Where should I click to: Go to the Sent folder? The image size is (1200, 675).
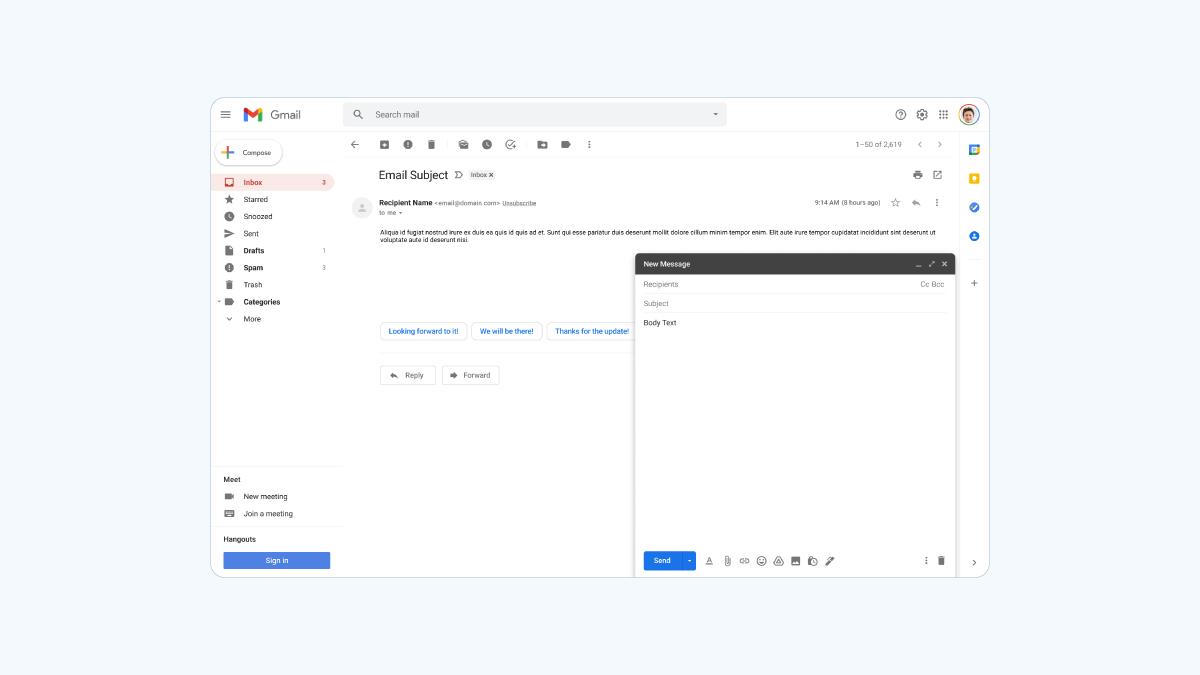tap(251, 234)
